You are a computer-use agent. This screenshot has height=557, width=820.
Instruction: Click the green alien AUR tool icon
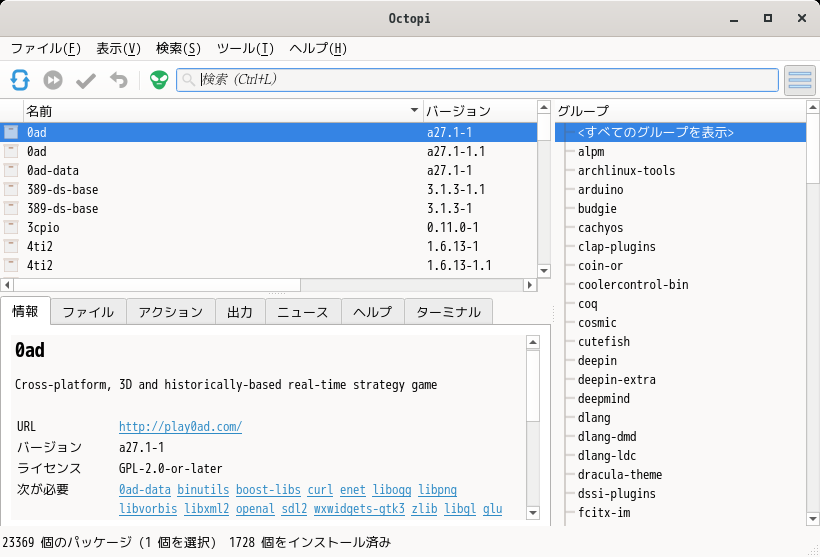pyautogui.click(x=159, y=80)
